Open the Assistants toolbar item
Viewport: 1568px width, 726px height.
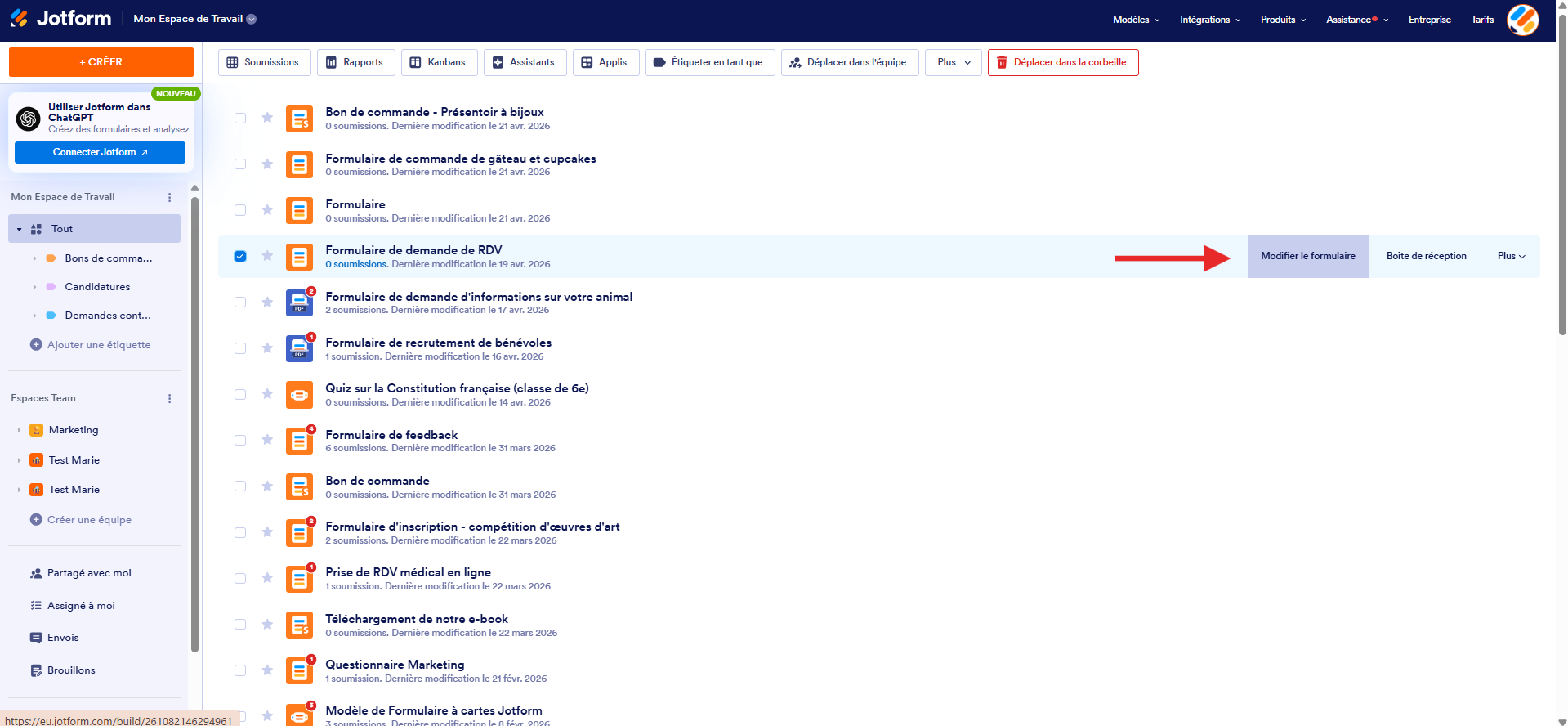(525, 62)
